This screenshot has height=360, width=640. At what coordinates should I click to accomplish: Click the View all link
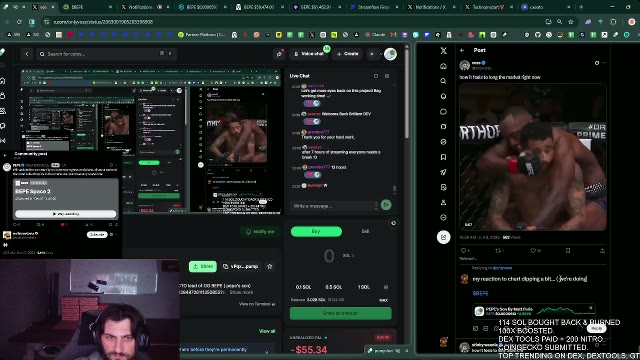click(x=267, y=331)
